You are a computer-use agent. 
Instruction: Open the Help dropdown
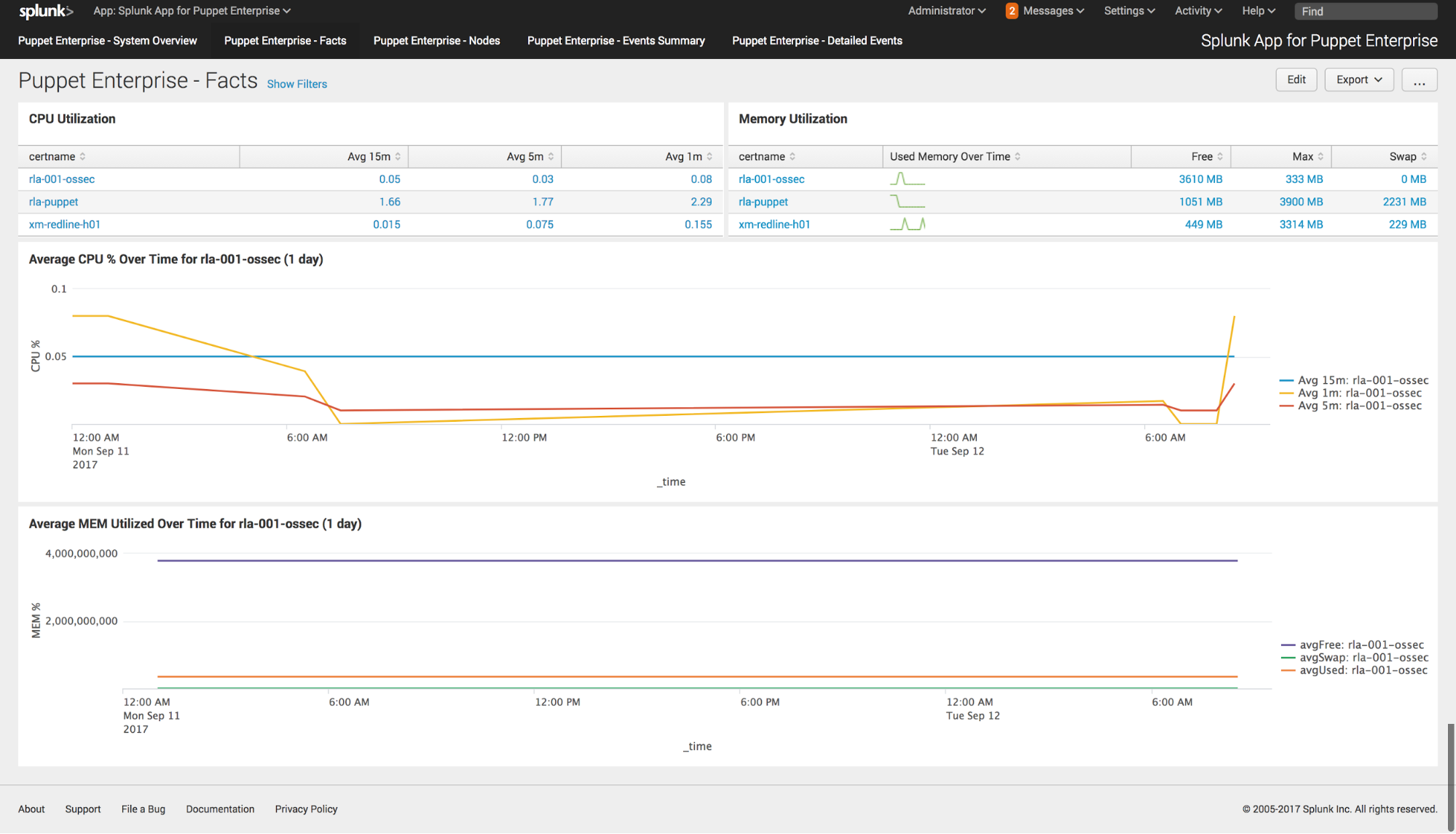pyautogui.click(x=1258, y=11)
